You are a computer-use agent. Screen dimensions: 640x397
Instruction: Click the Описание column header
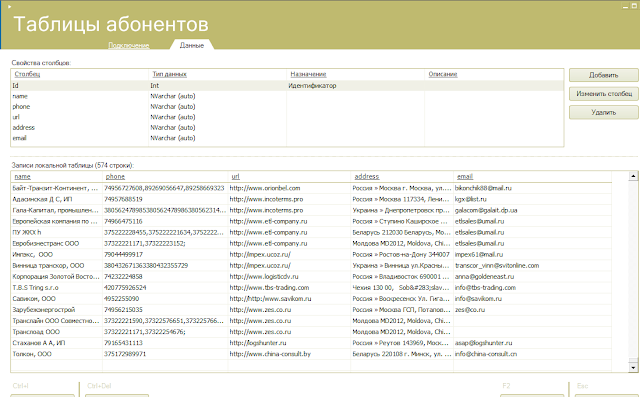click(x=443, y=74)
